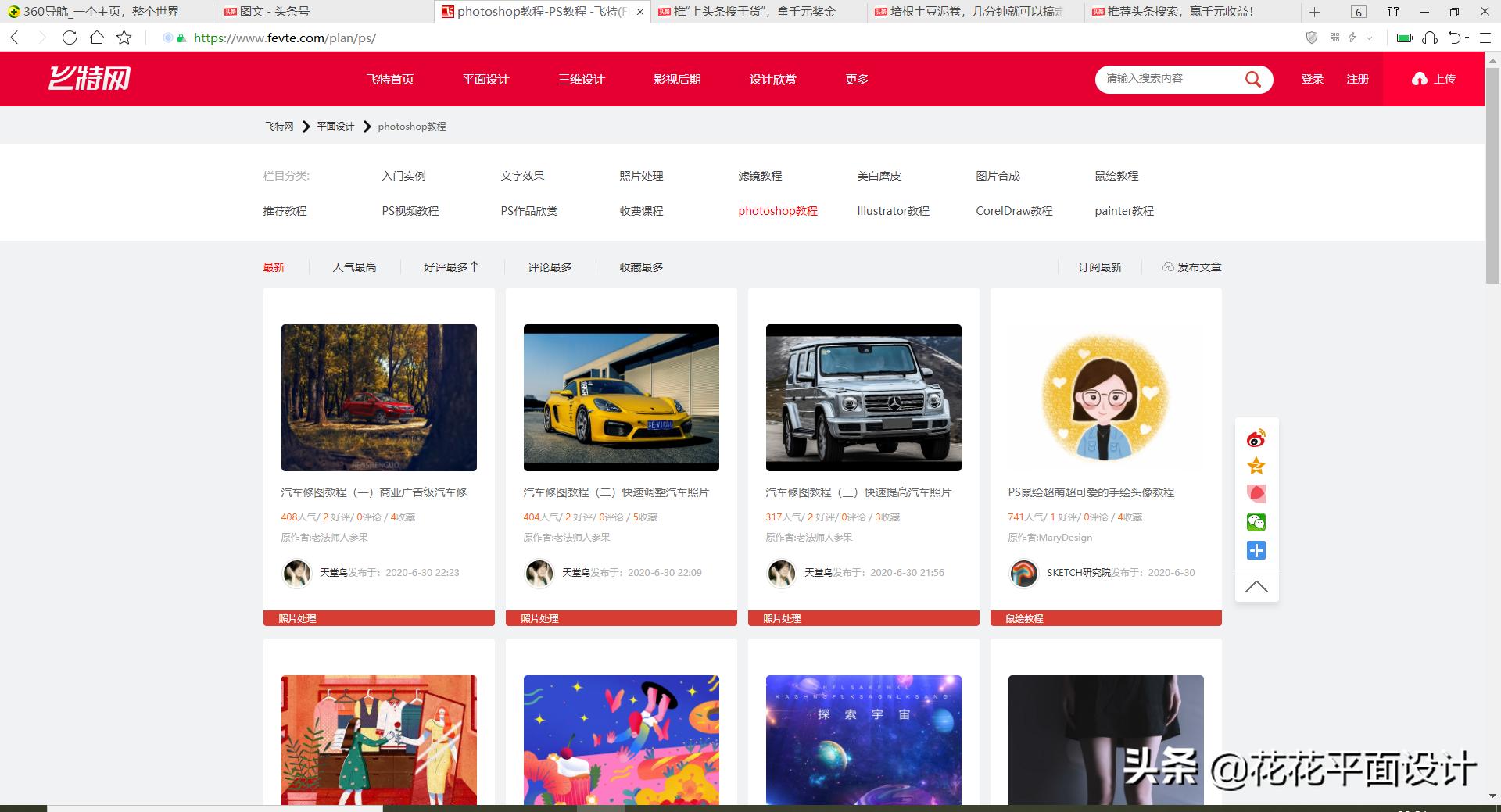The image size is (1501, 812).
Task: Expand the browser toolbar chevron
Action: (x=1368, y=38)
